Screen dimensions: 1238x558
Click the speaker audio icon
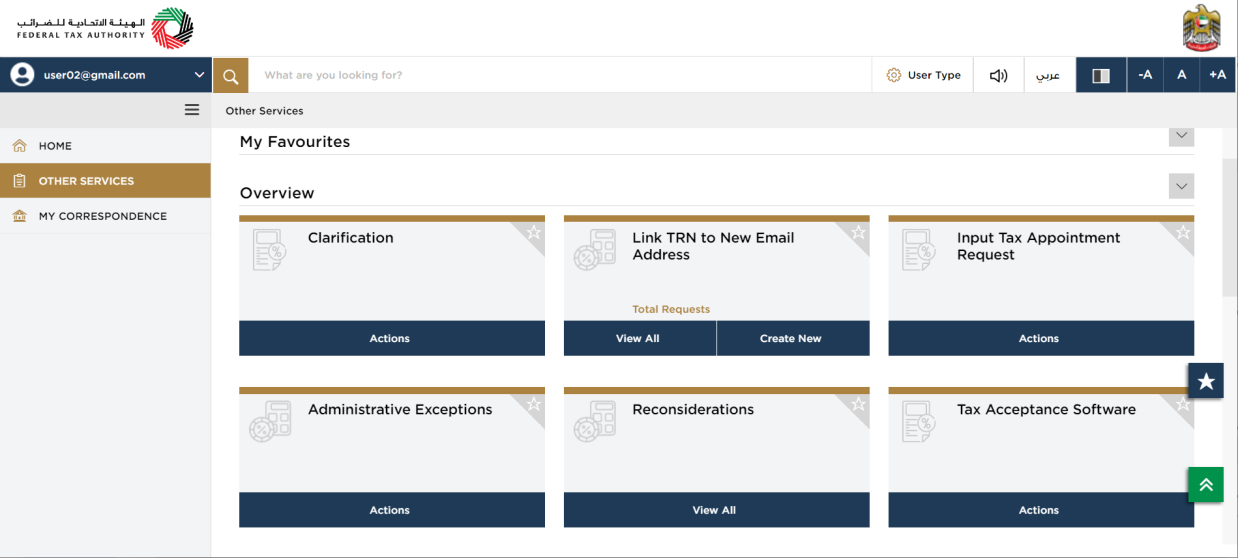tap(998, 75)
